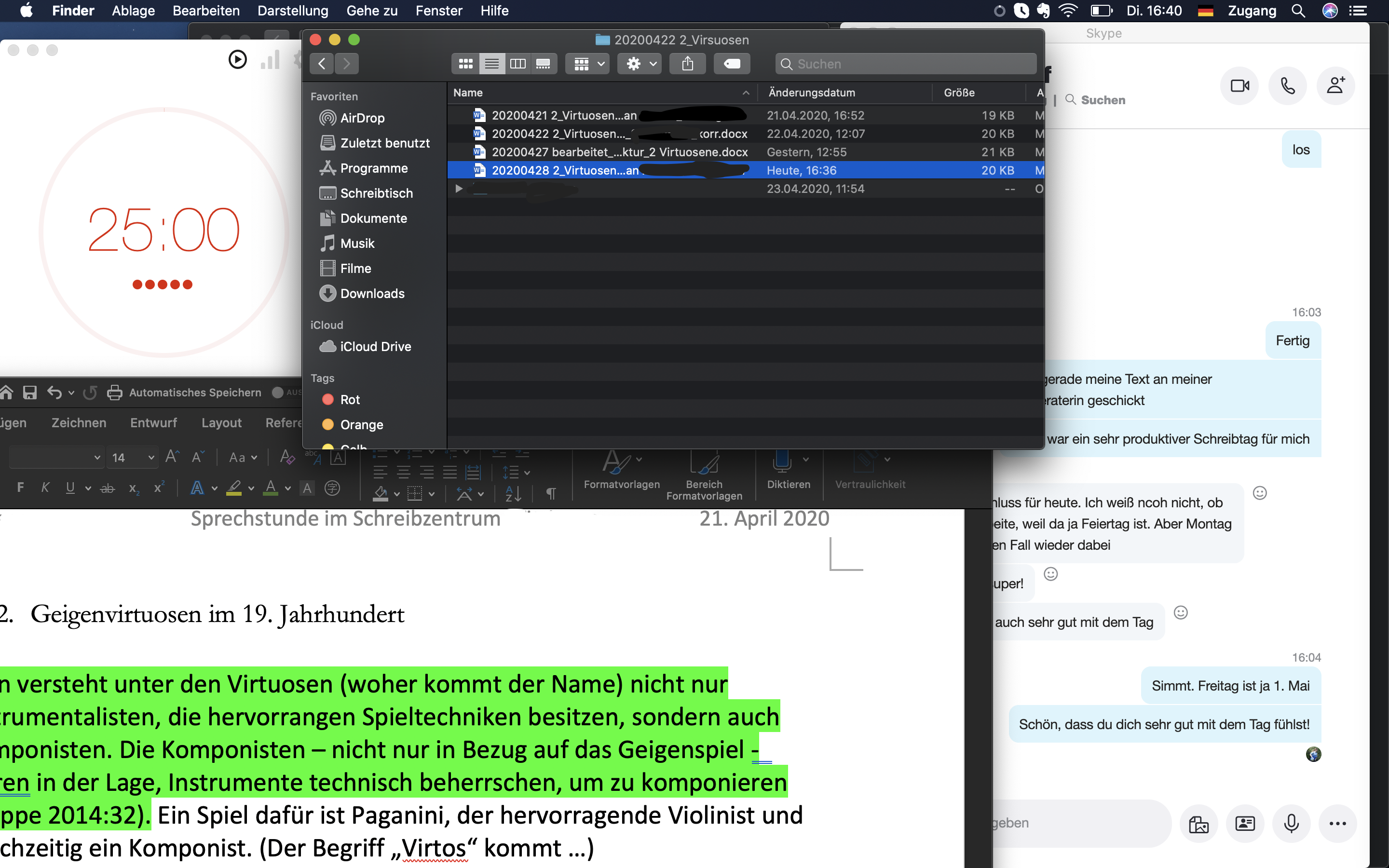The width and height of the screenshot is (1389, 868).
Task: Click Finder edit tags button
Action: click(x=732, y=64)
